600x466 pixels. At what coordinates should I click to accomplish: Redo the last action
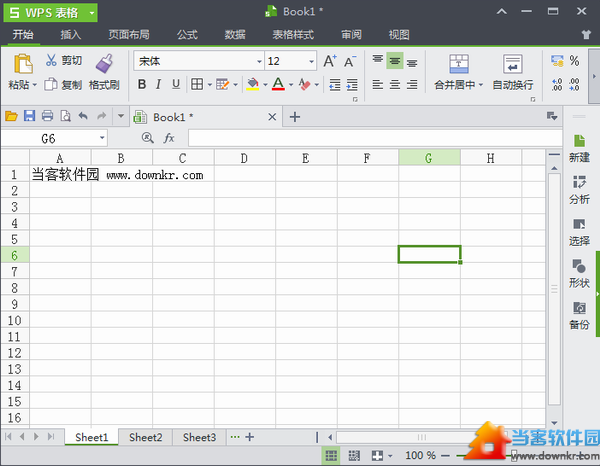pos(101,116)
